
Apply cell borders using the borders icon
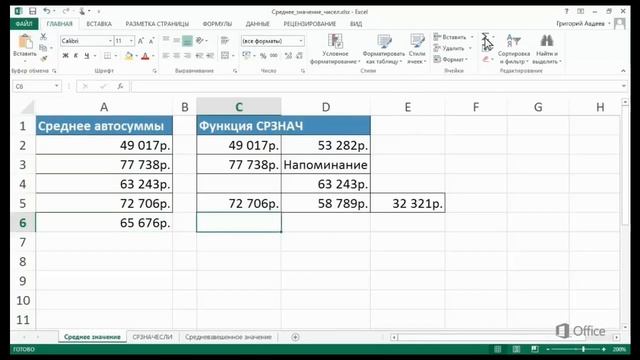point(107,56)
